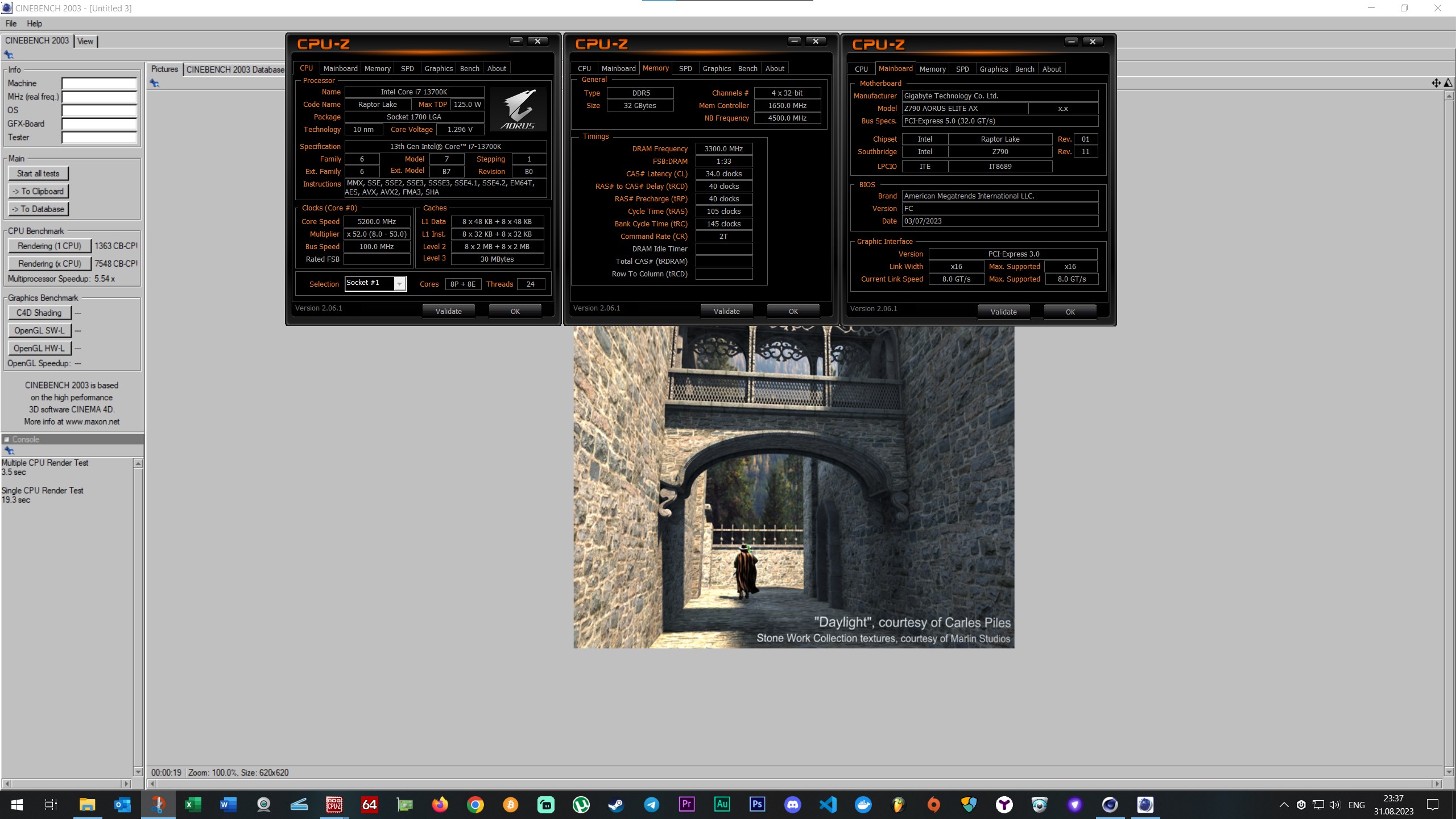Open Docker Desktop from the taskbar

(863, 804)
